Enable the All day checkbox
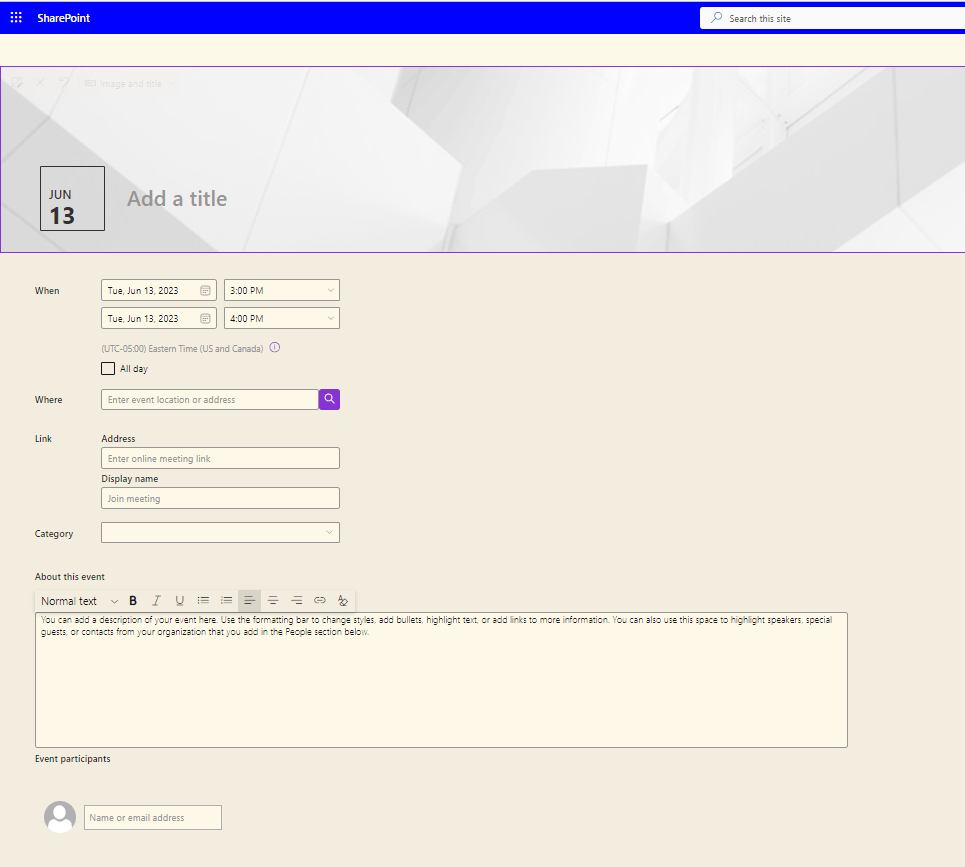This screenshot has height=867, width=965. click(x=108, y=369)
